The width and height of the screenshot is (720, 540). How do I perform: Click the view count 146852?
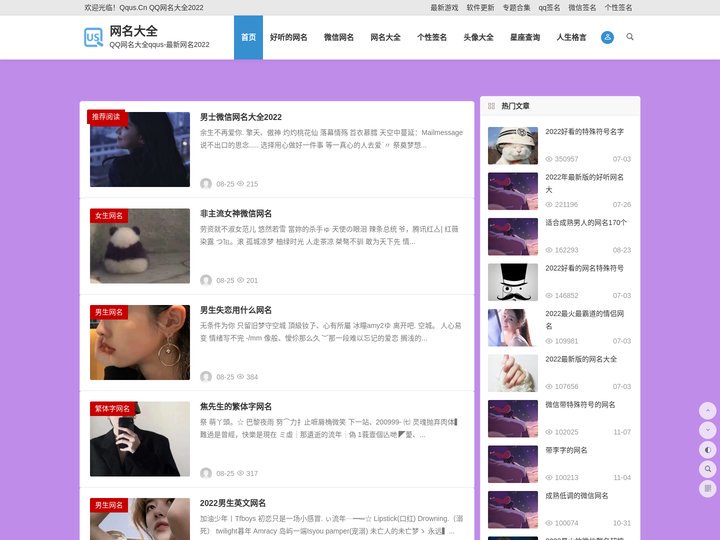566,295
